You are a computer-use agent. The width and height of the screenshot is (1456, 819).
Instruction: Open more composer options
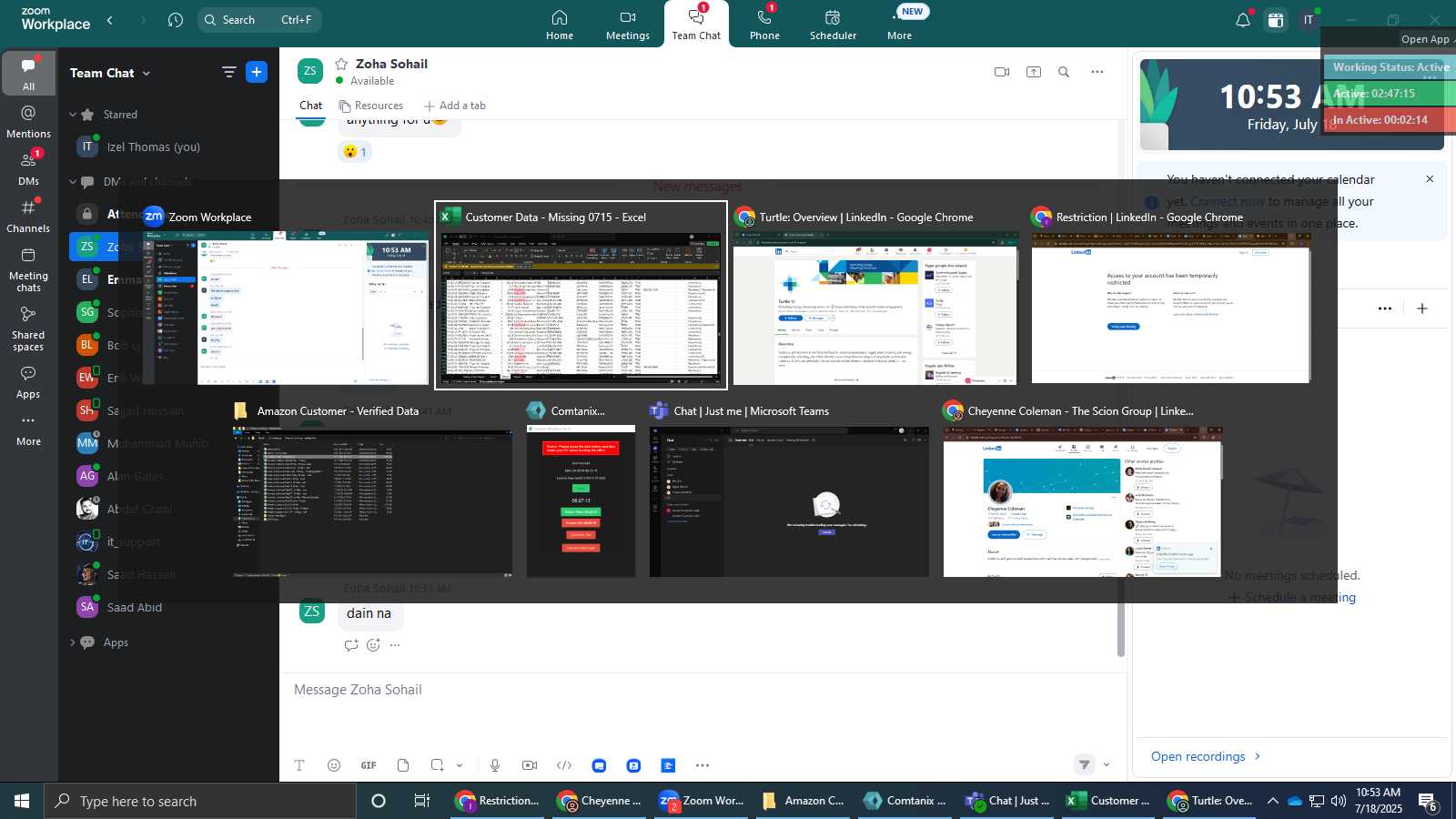(x=703, y=765)
